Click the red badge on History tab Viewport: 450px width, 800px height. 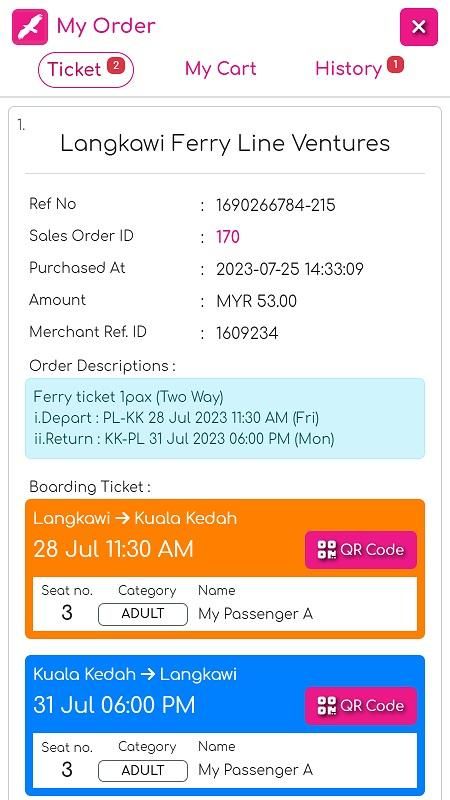[395, 64]
